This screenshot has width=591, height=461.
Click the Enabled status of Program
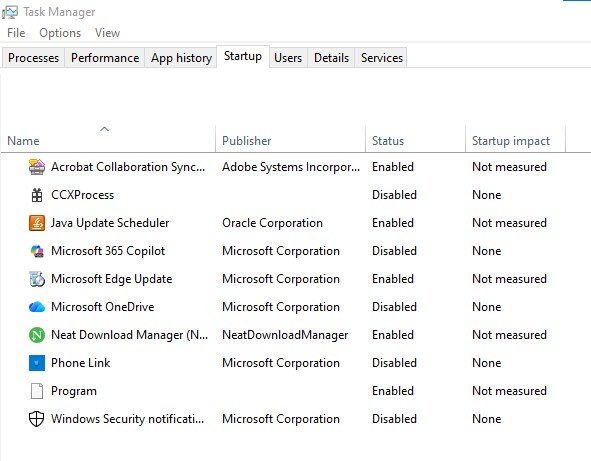click(393, 391)
